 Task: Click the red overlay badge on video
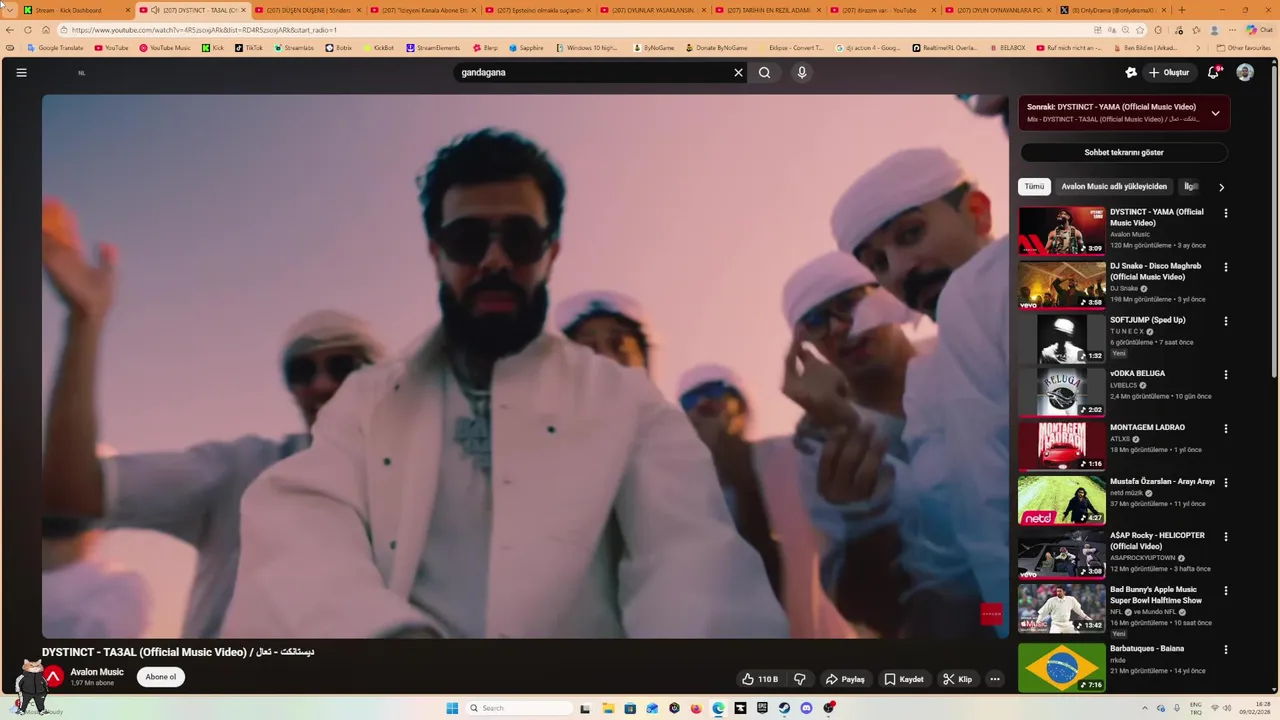(x=991, y=614)
